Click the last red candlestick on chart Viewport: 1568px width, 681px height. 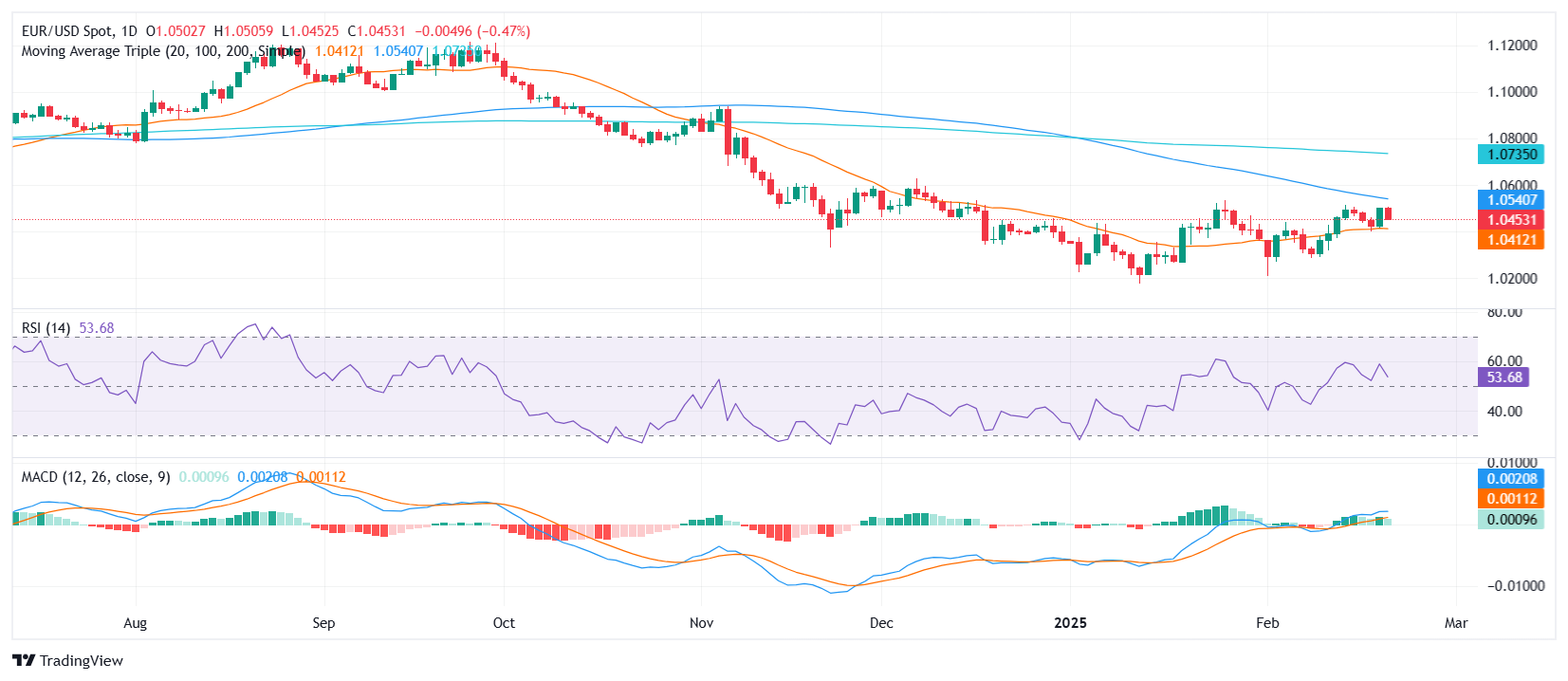[x=1389, y=214]
